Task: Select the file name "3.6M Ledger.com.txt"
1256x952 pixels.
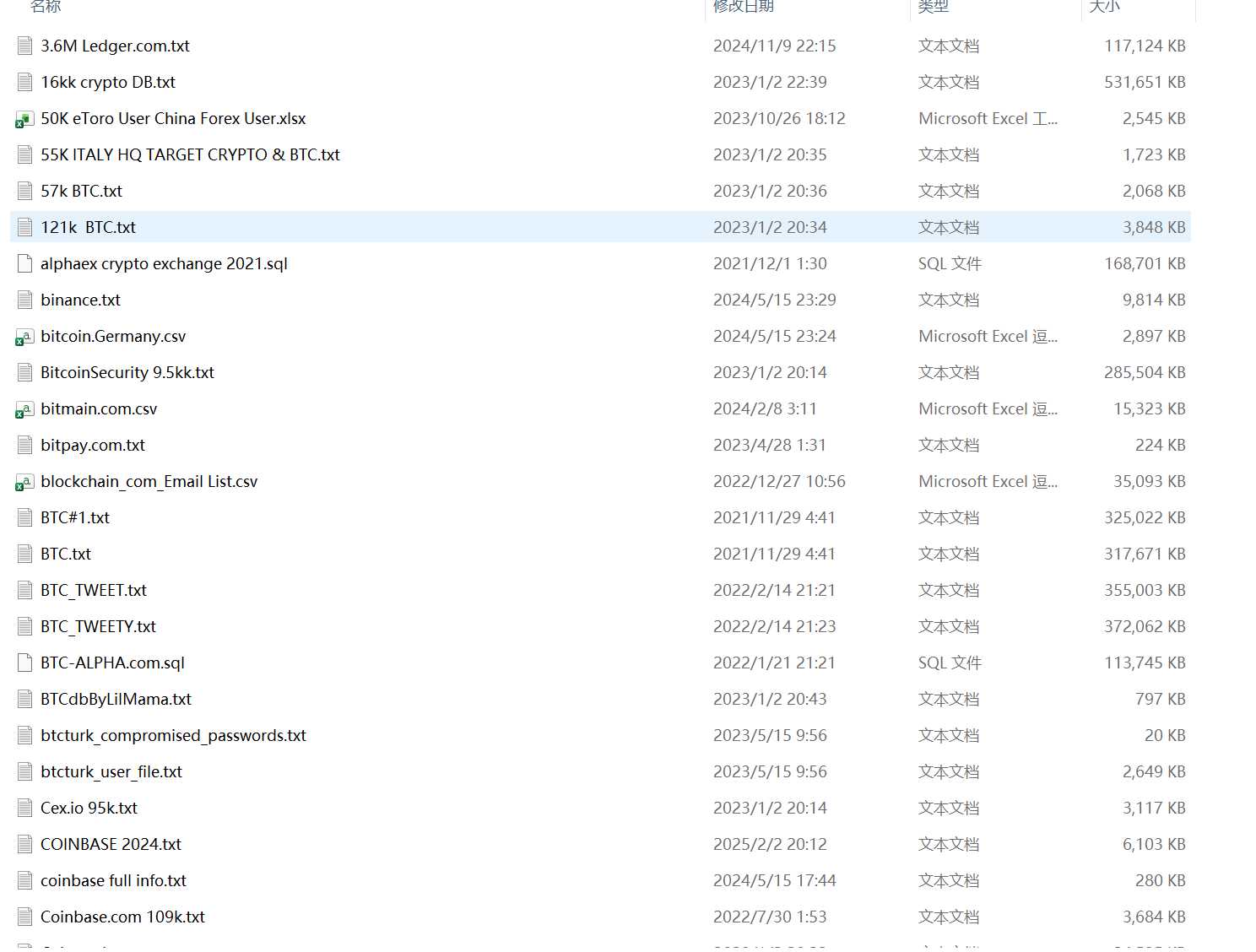Action: pos(115,46)
